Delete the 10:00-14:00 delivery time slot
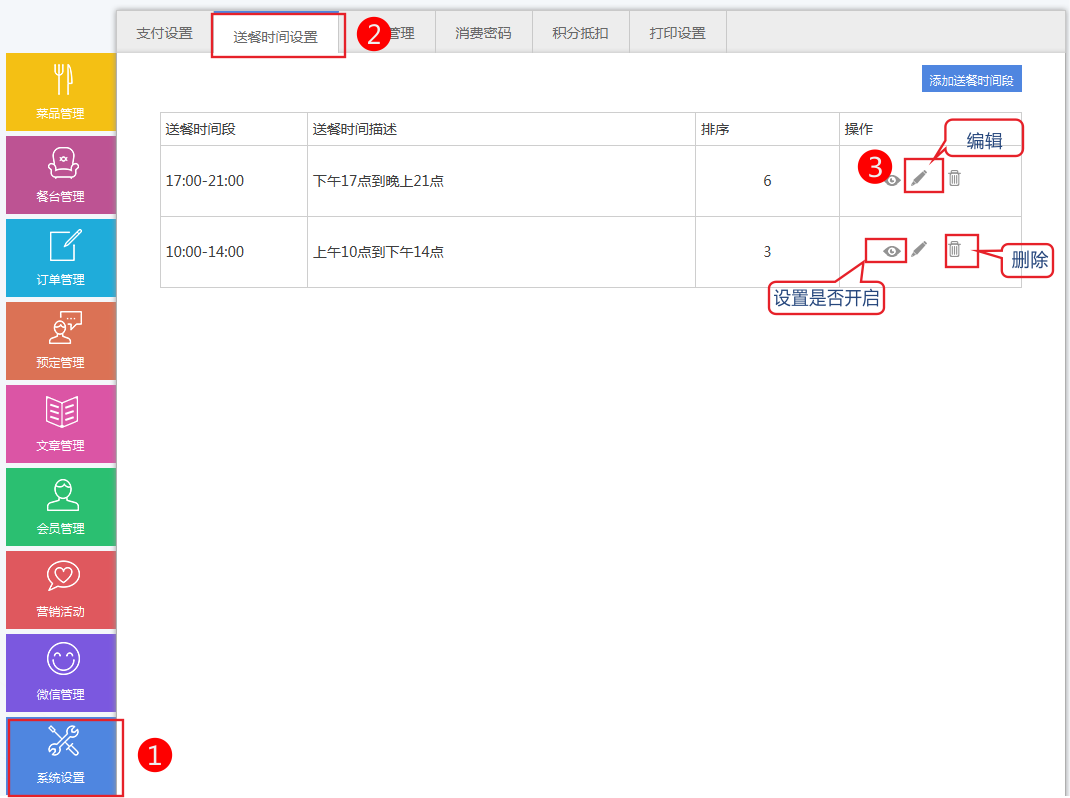The height and width of the screenshot is (798, 1070). [x=955, y=249]
